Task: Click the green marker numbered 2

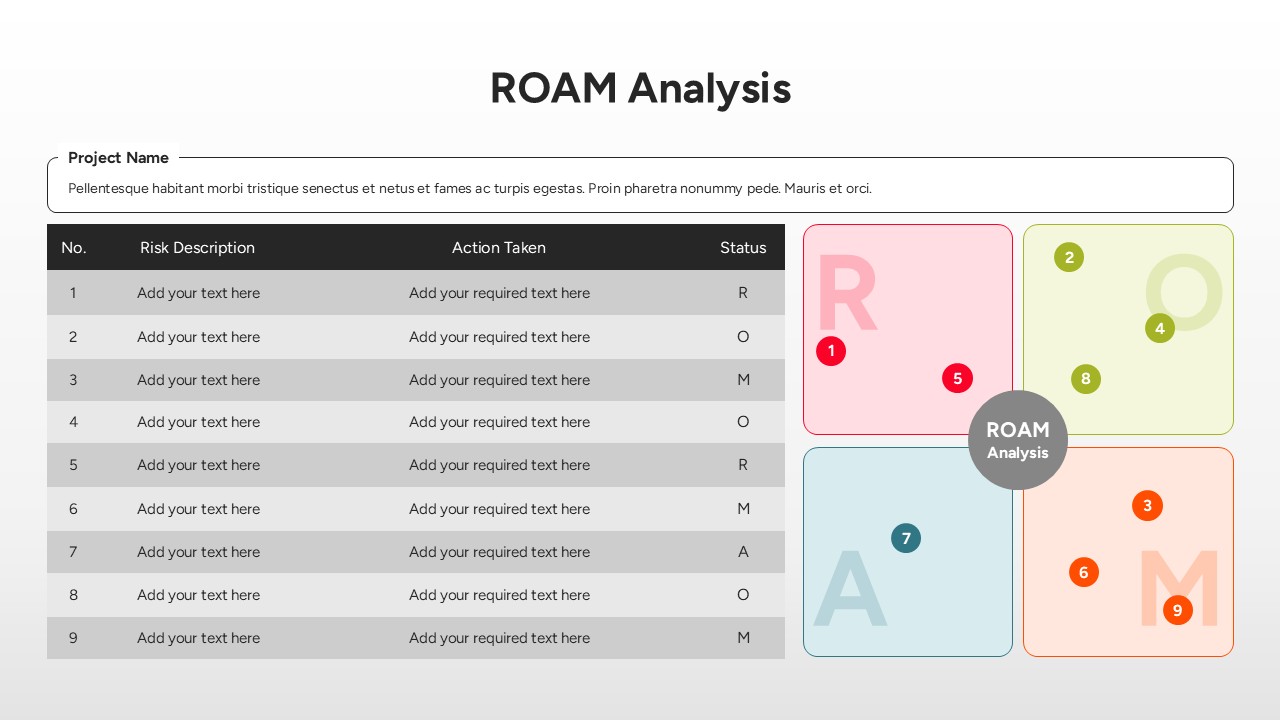Action: point(1069,257)
